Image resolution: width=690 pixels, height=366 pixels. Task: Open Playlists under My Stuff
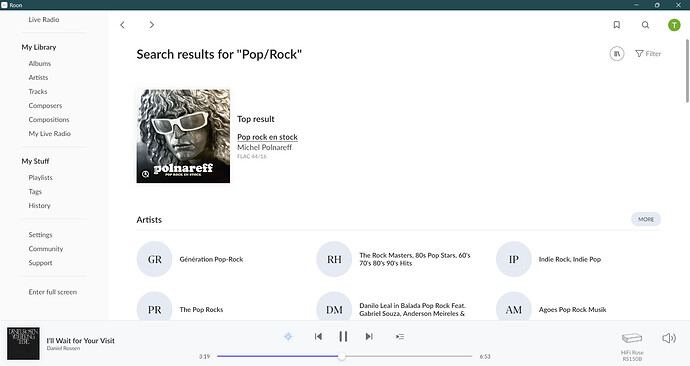pos(40,178)
